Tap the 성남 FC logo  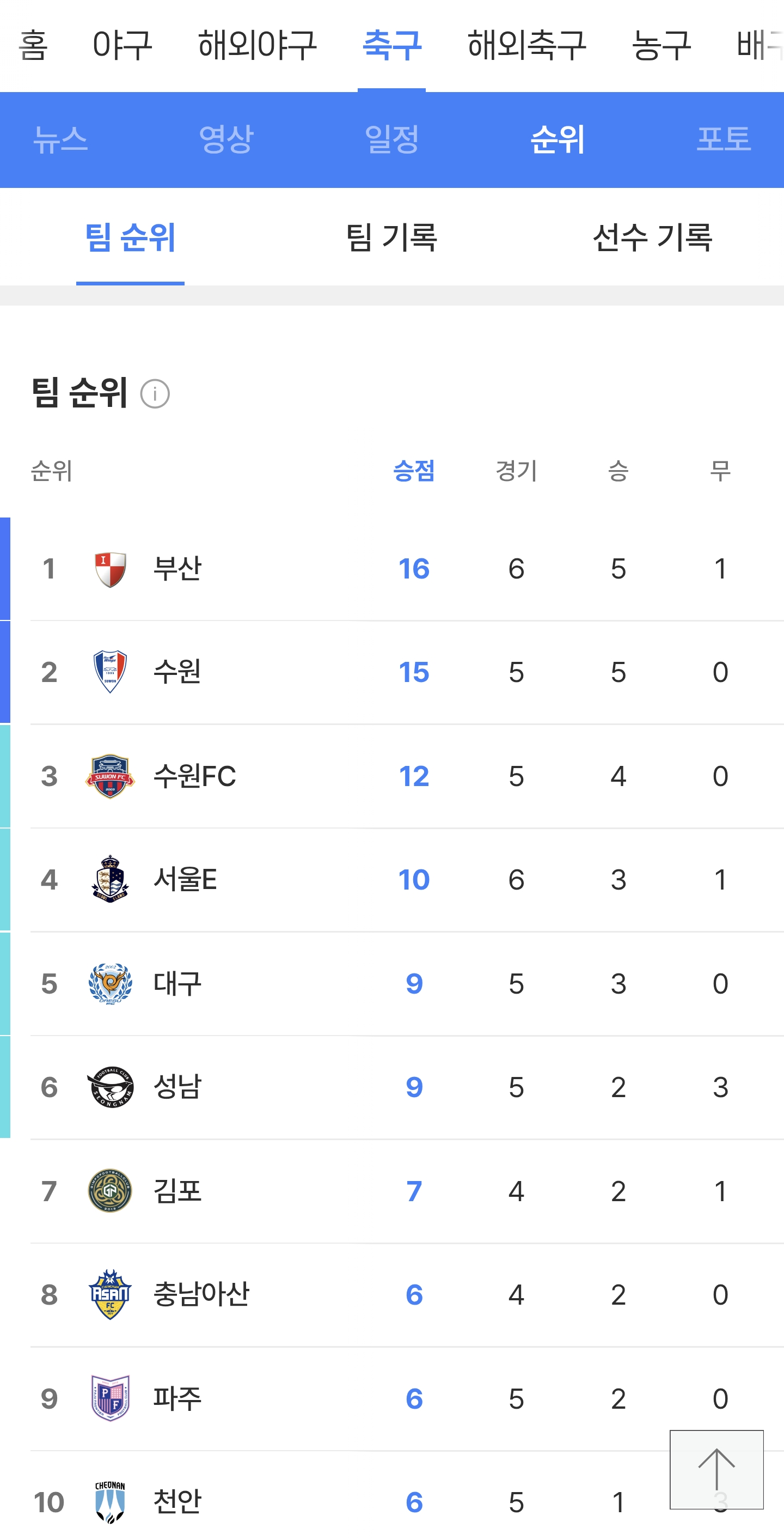coord(111,1087)
